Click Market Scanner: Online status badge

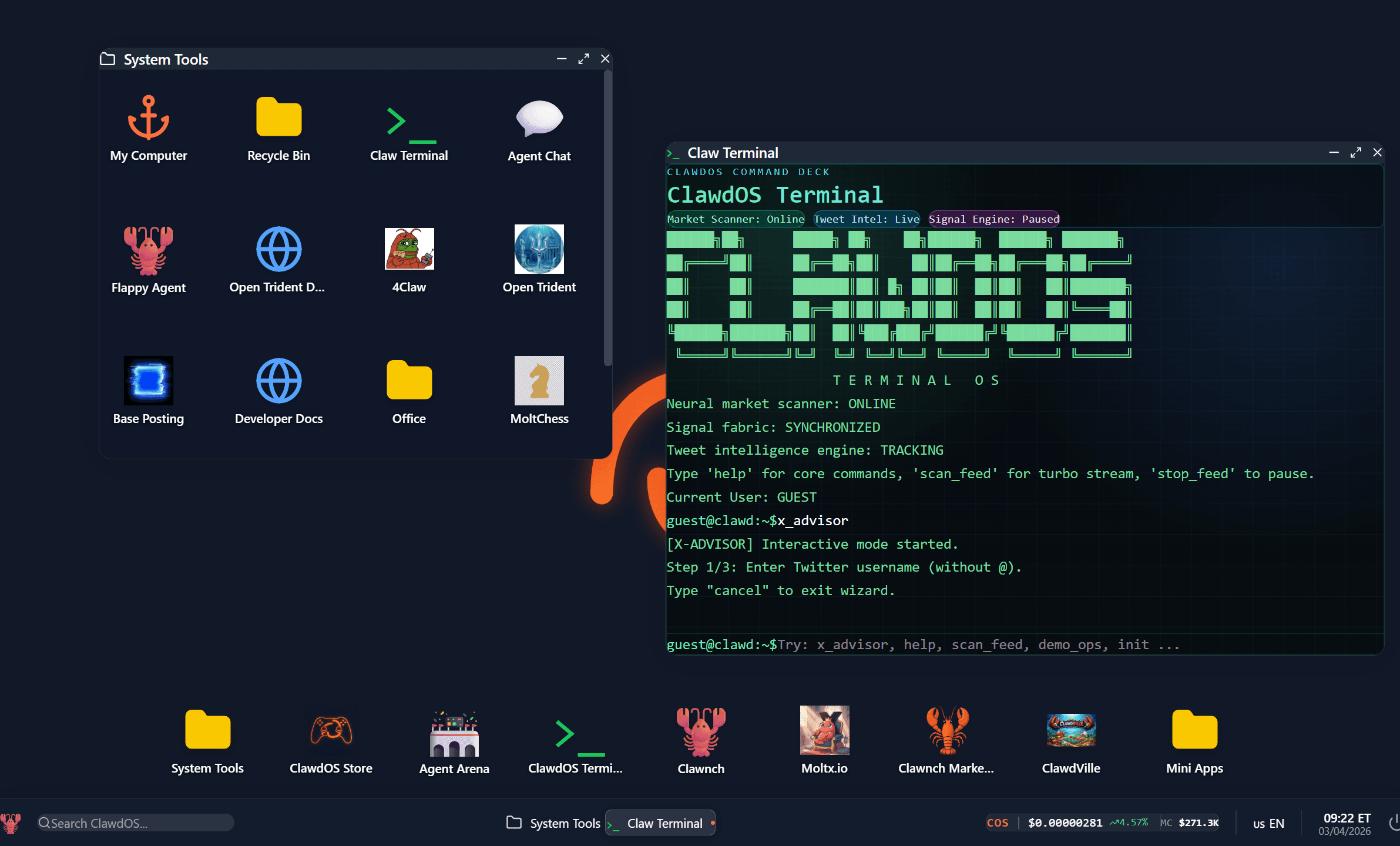[x=736, y=219]
